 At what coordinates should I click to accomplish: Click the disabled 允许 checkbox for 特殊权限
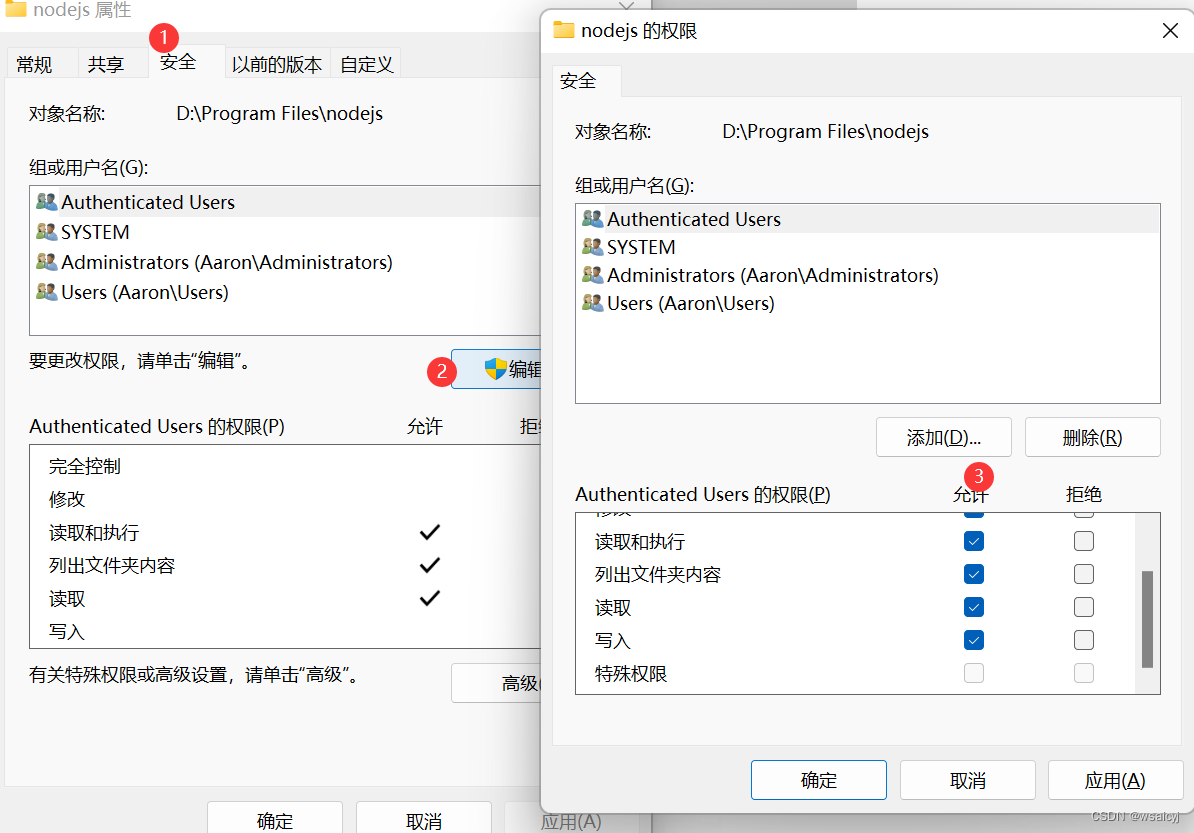(973, 673)
